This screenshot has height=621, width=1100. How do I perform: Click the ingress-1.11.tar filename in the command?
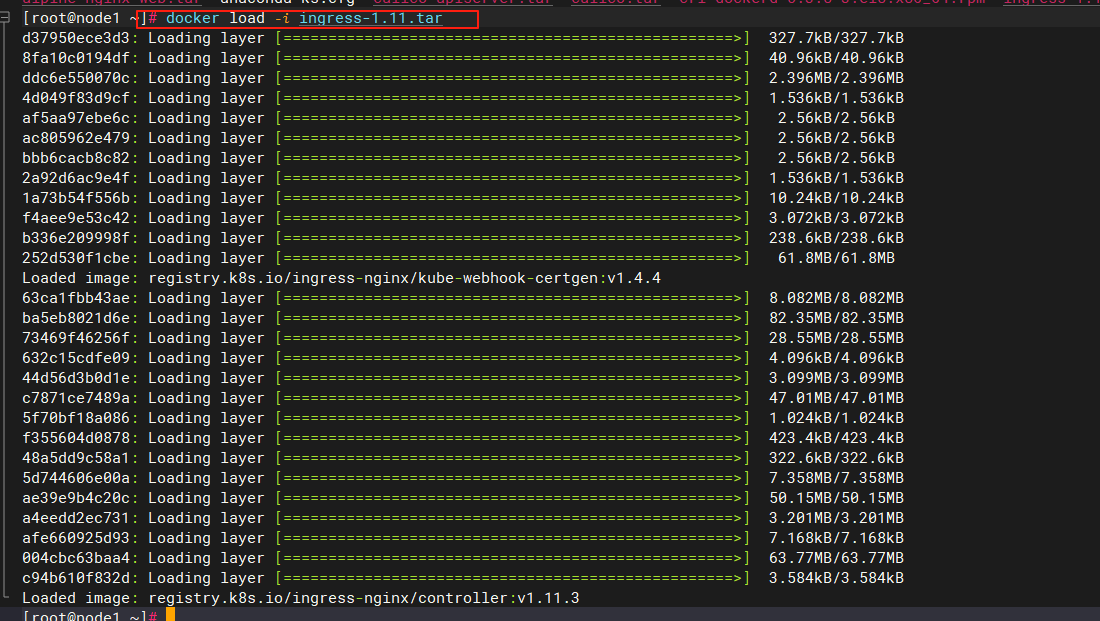point(370,18)
